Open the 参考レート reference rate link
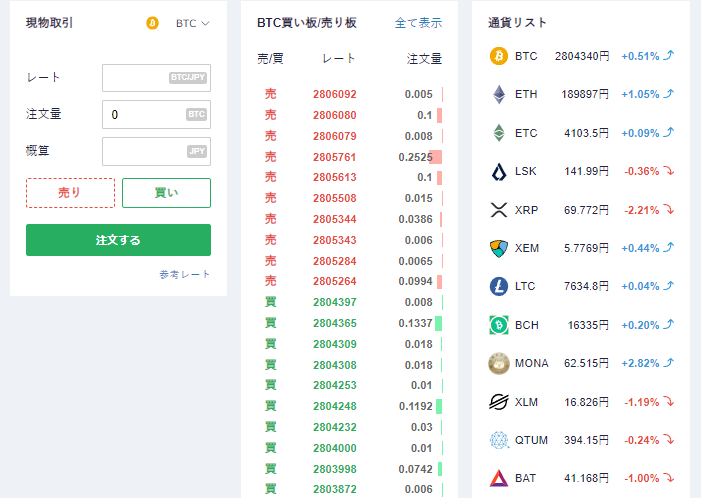 point(184,274)
